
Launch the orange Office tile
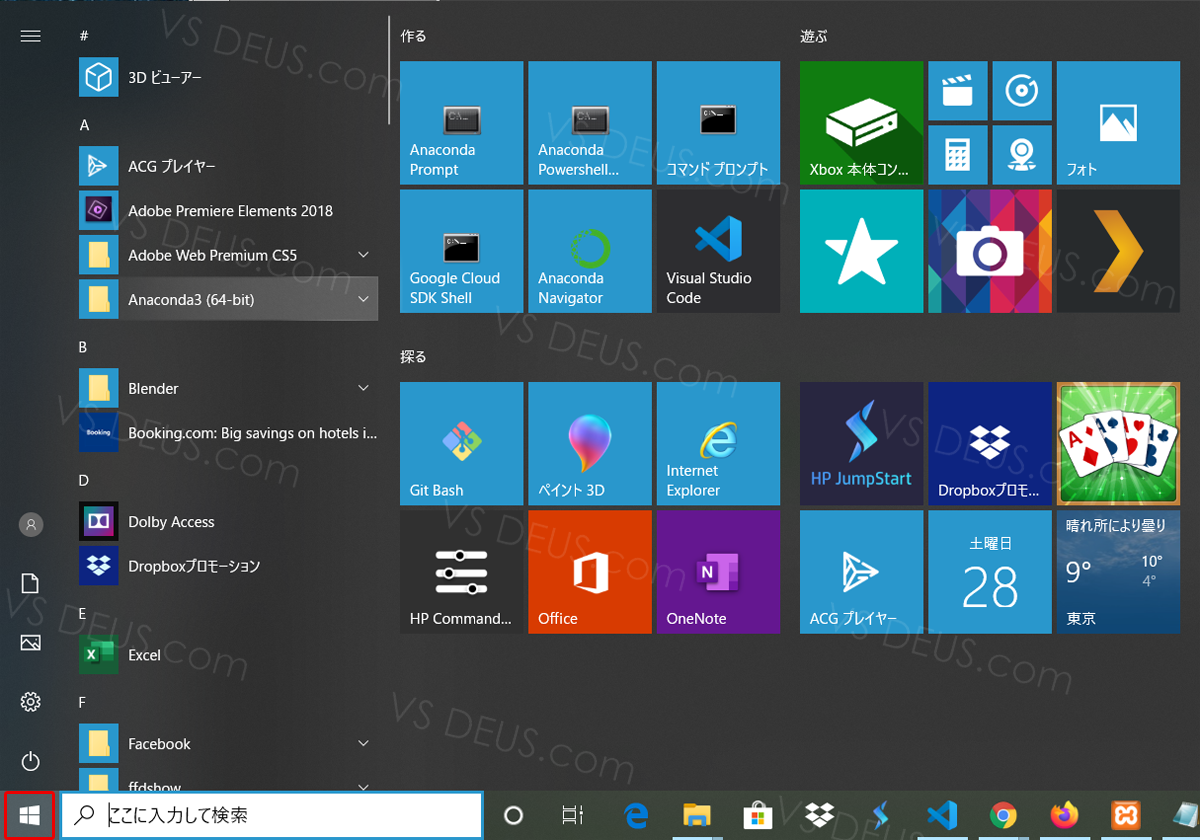tap(590, 572)
